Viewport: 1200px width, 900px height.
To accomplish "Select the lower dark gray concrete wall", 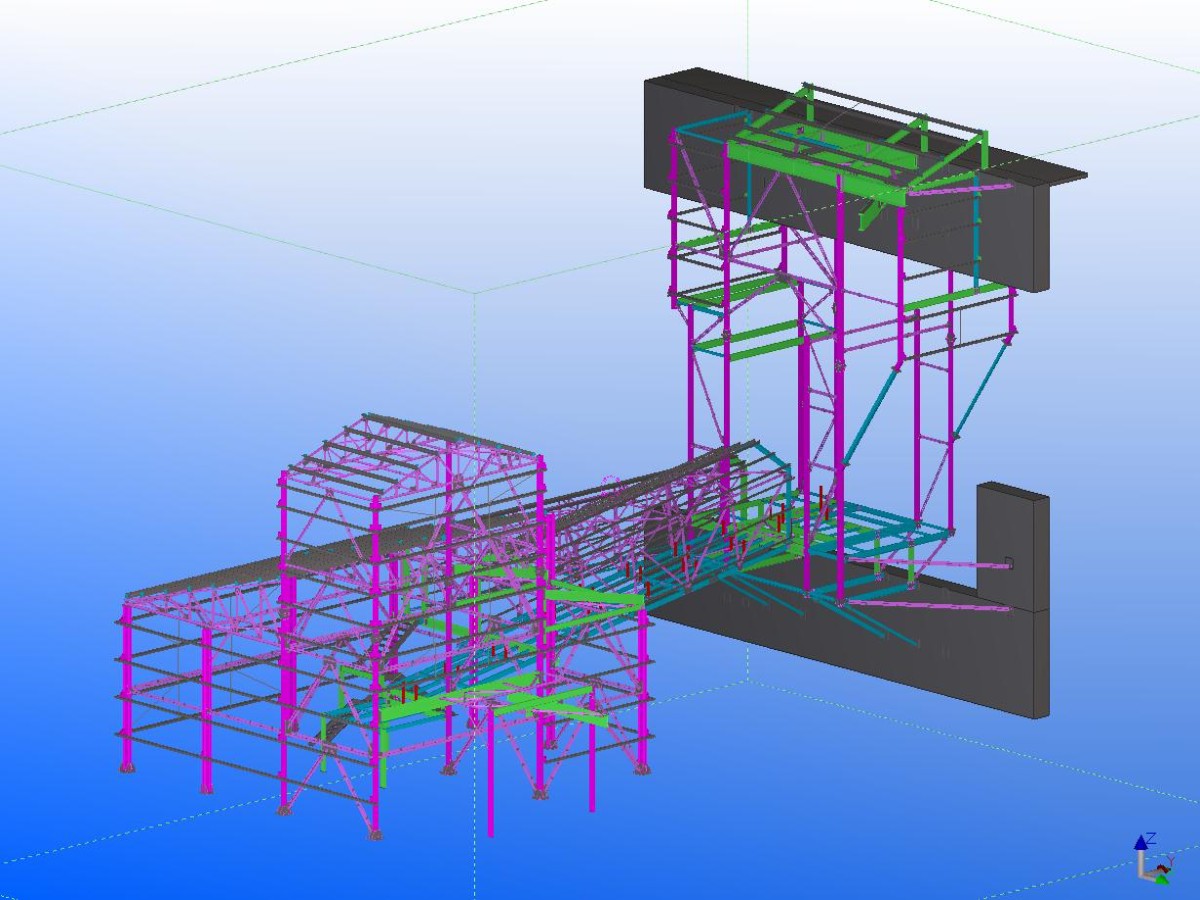I will click(900, 650).
